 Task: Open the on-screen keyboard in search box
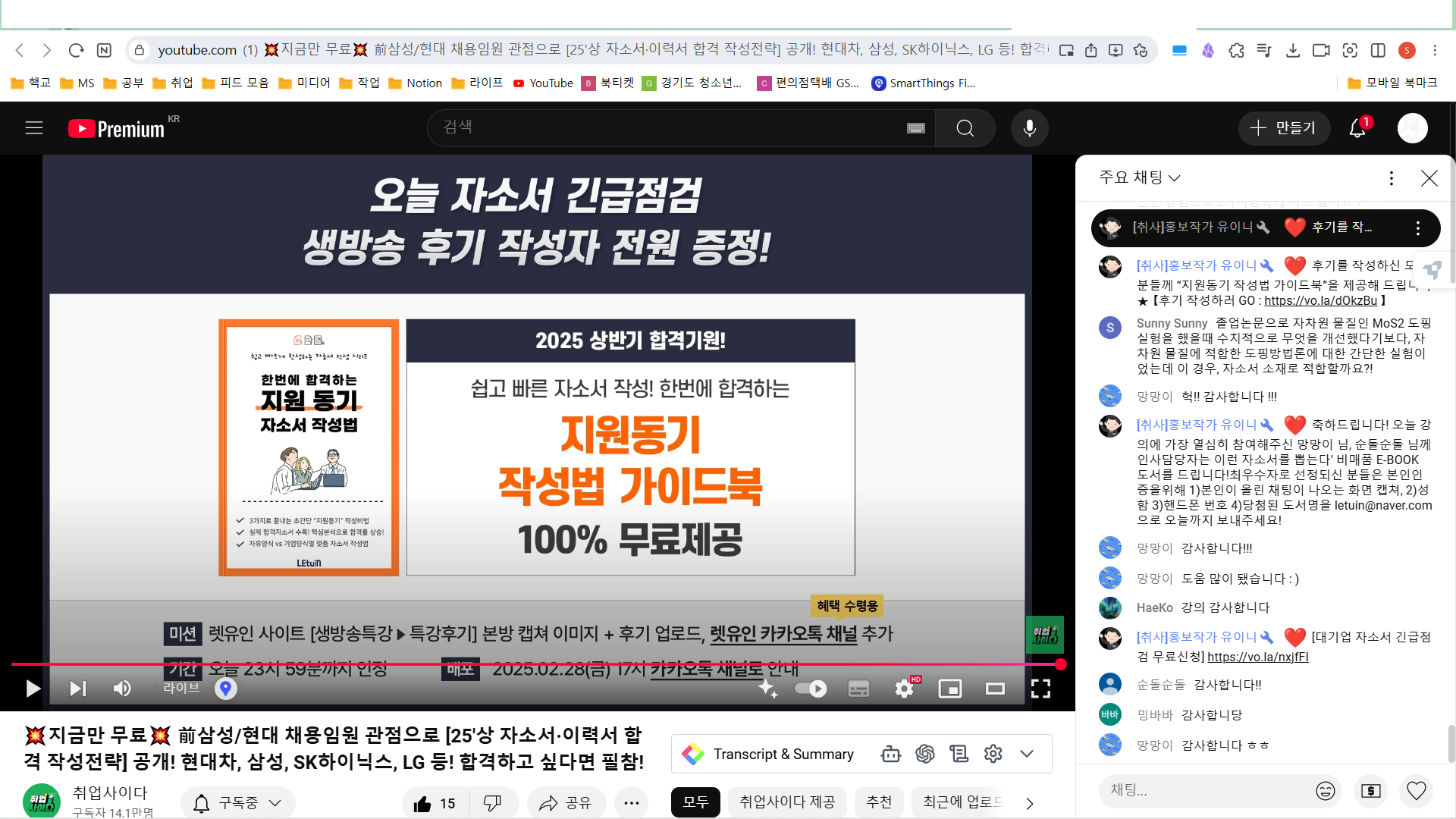click(x=915, y=128)
